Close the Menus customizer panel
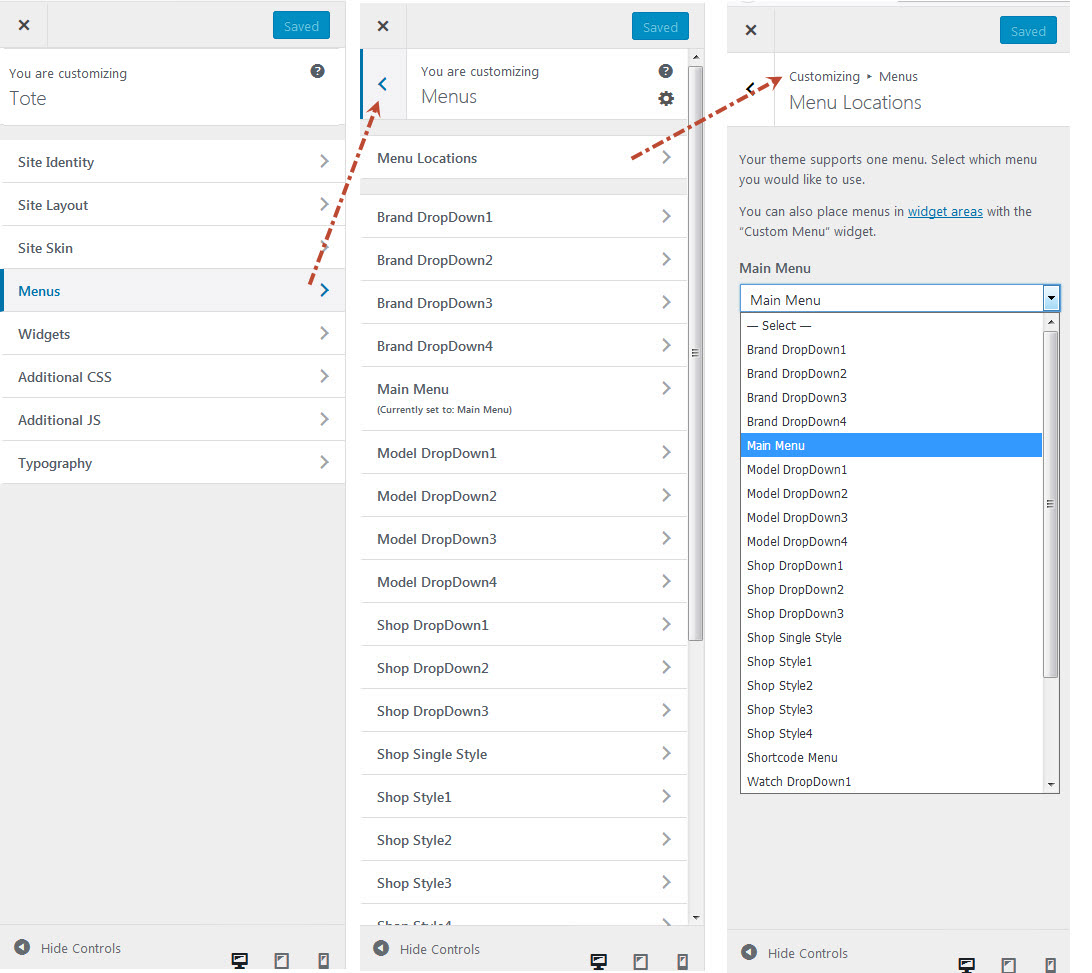The height and width of the screenshot is (973, 1092). point(383,26)
